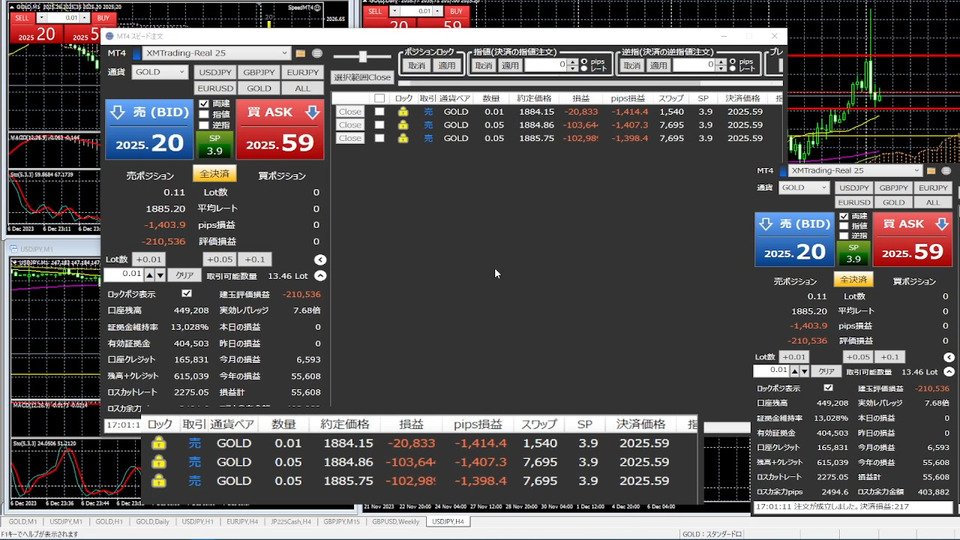Image resolution: width=960 pixels, height=540 pixels.
Task: Switch to the GBPUSD,Weekly chart tab
Action: point(396,522)
